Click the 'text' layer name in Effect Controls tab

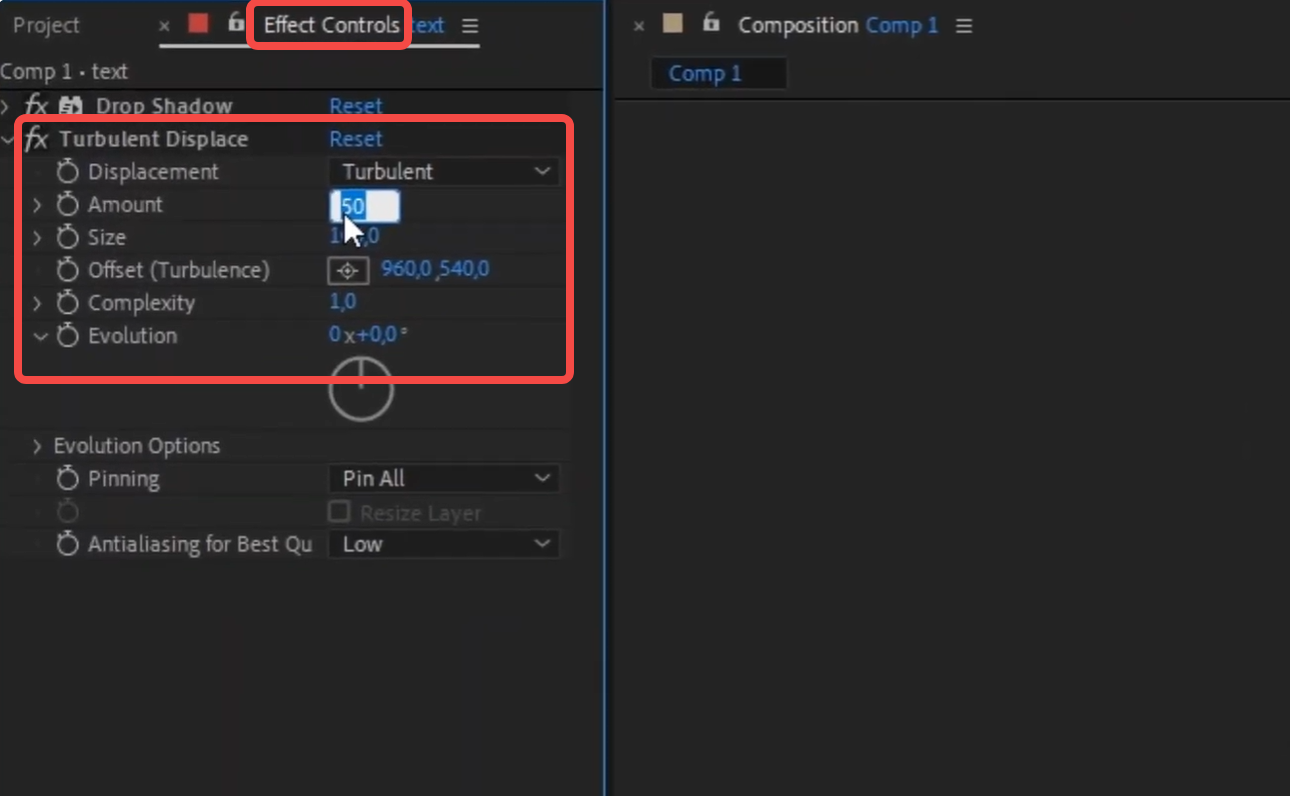(x=428, y=25)
